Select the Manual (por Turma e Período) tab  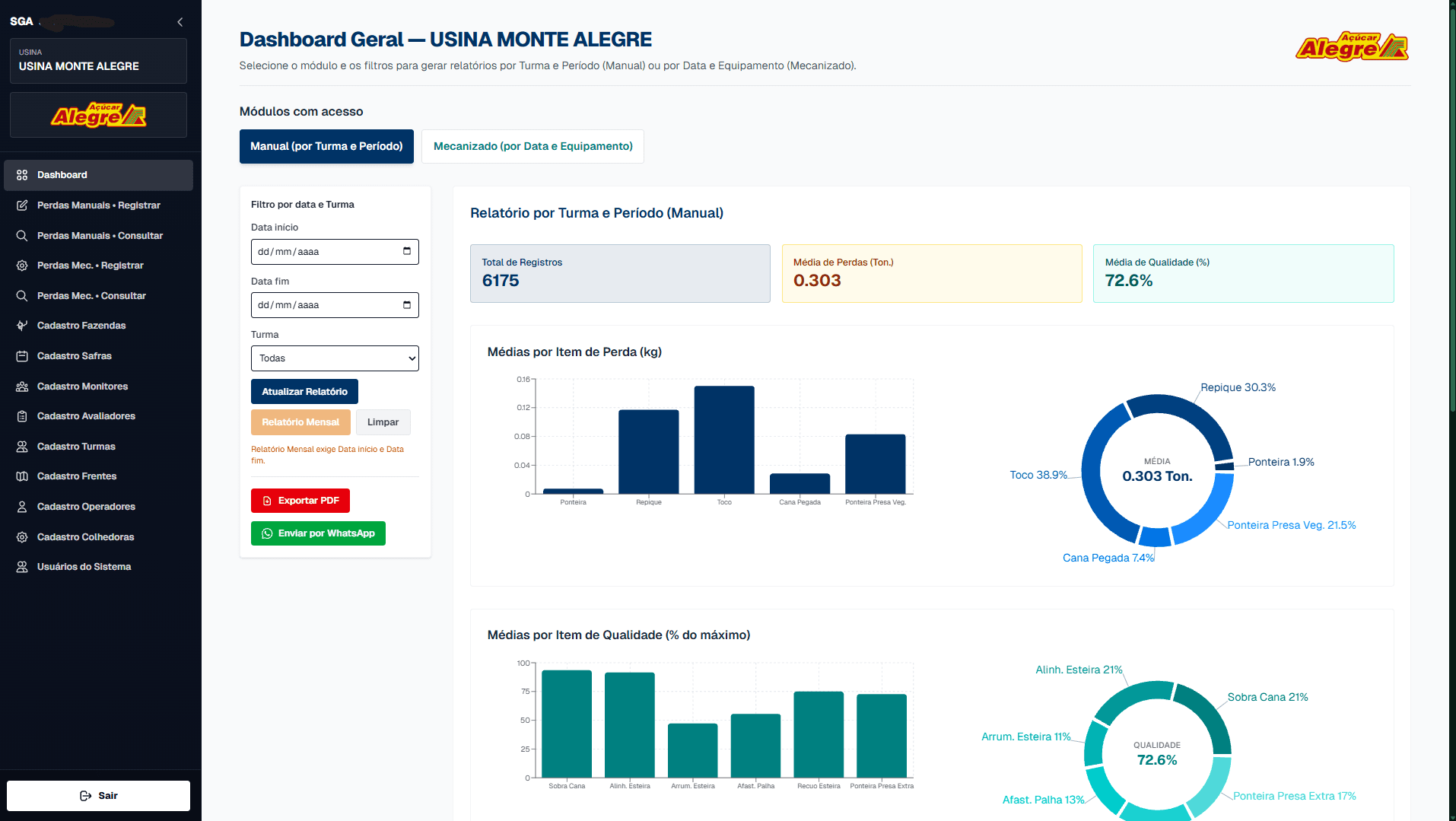pyautogui.click(x=326, y=146)
